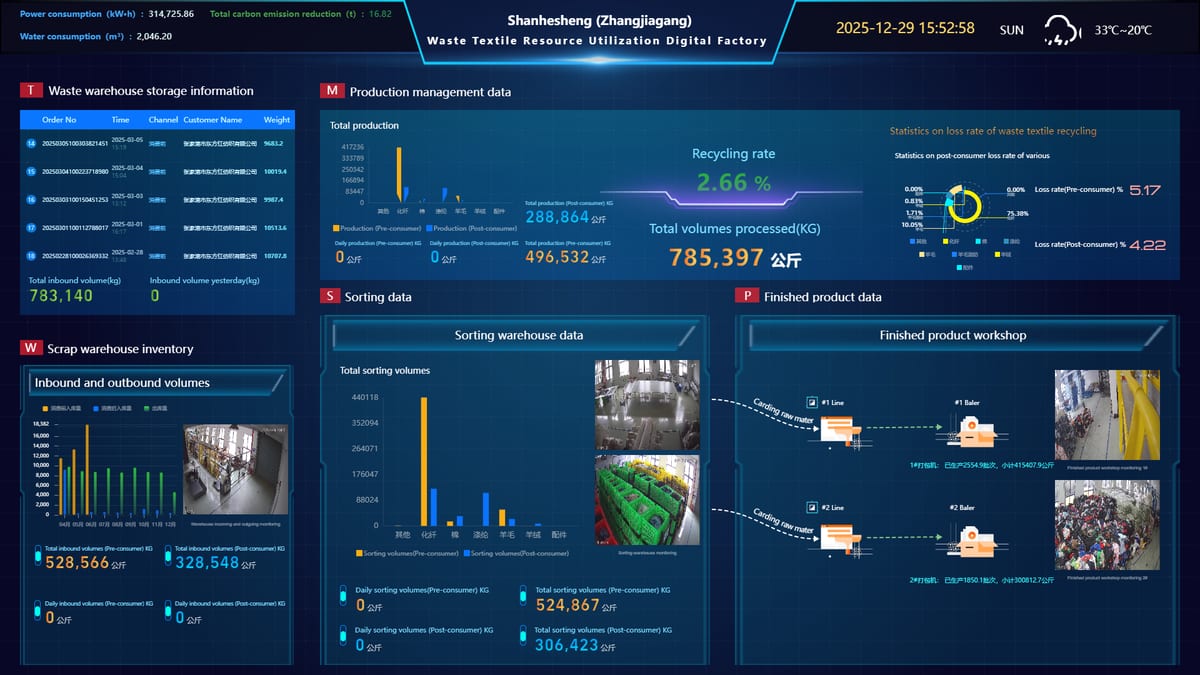Select the weather icon in the top header

[1061, 30]
